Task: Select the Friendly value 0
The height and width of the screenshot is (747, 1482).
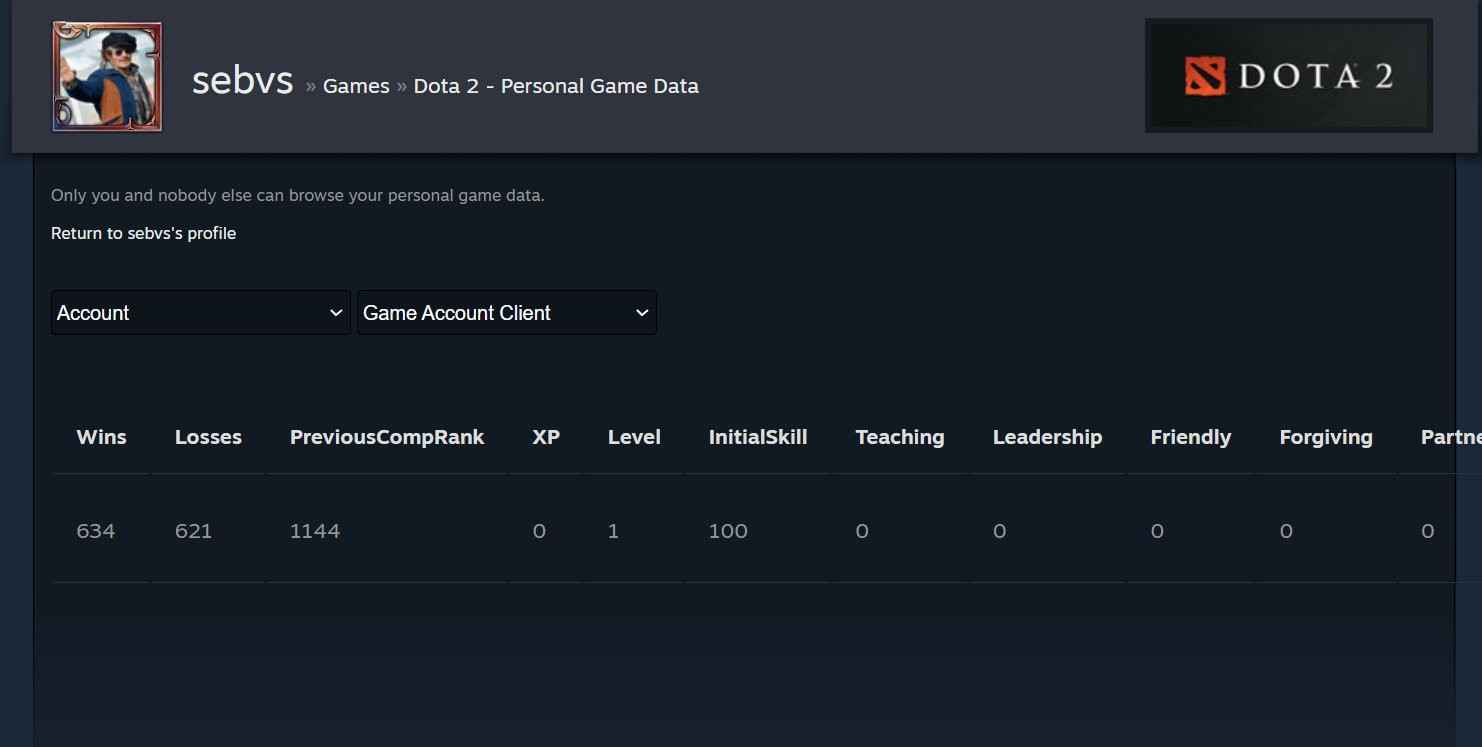Action: (x=1157, y=531)
